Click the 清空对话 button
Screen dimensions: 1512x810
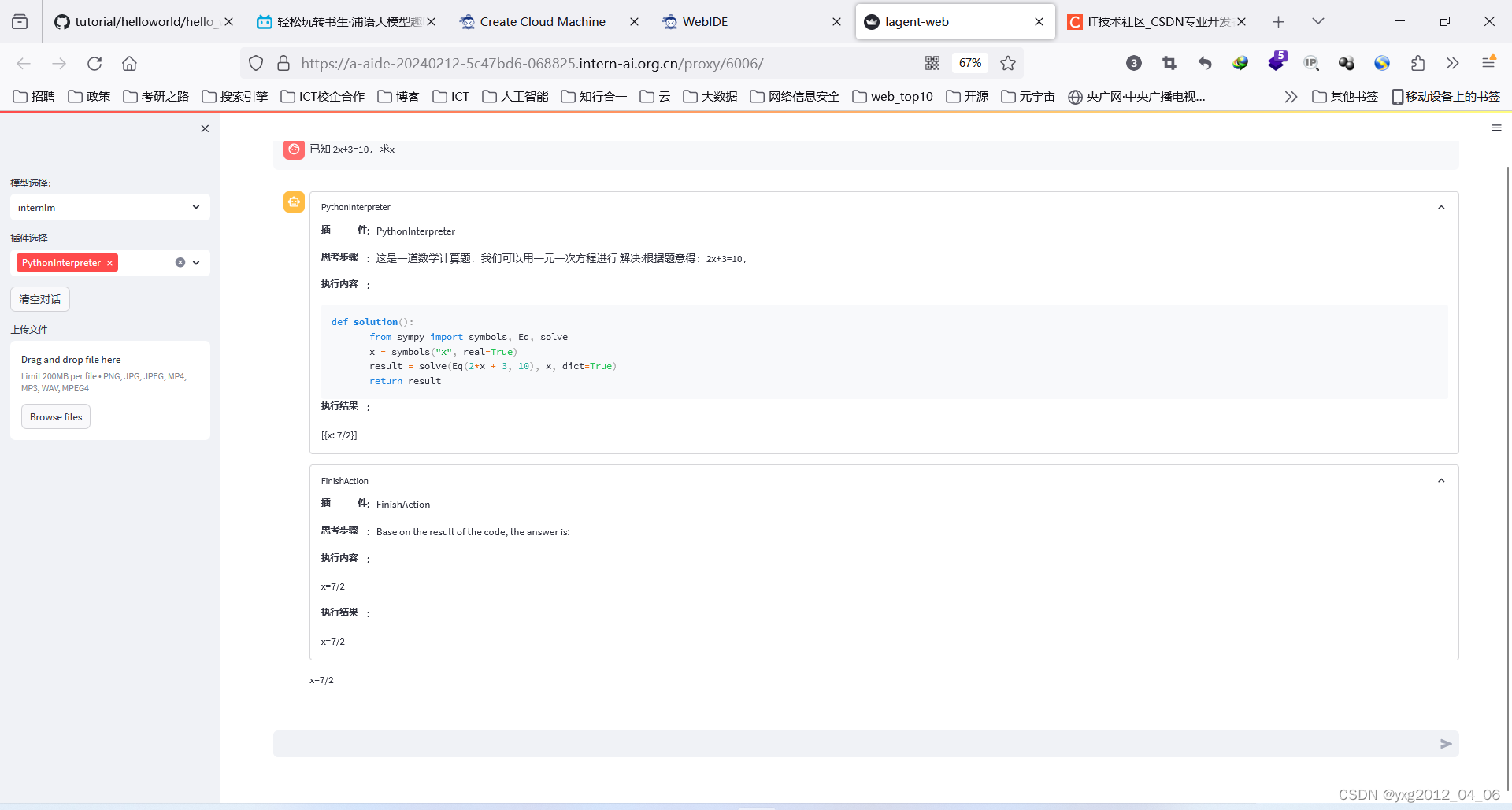[40, 299]
